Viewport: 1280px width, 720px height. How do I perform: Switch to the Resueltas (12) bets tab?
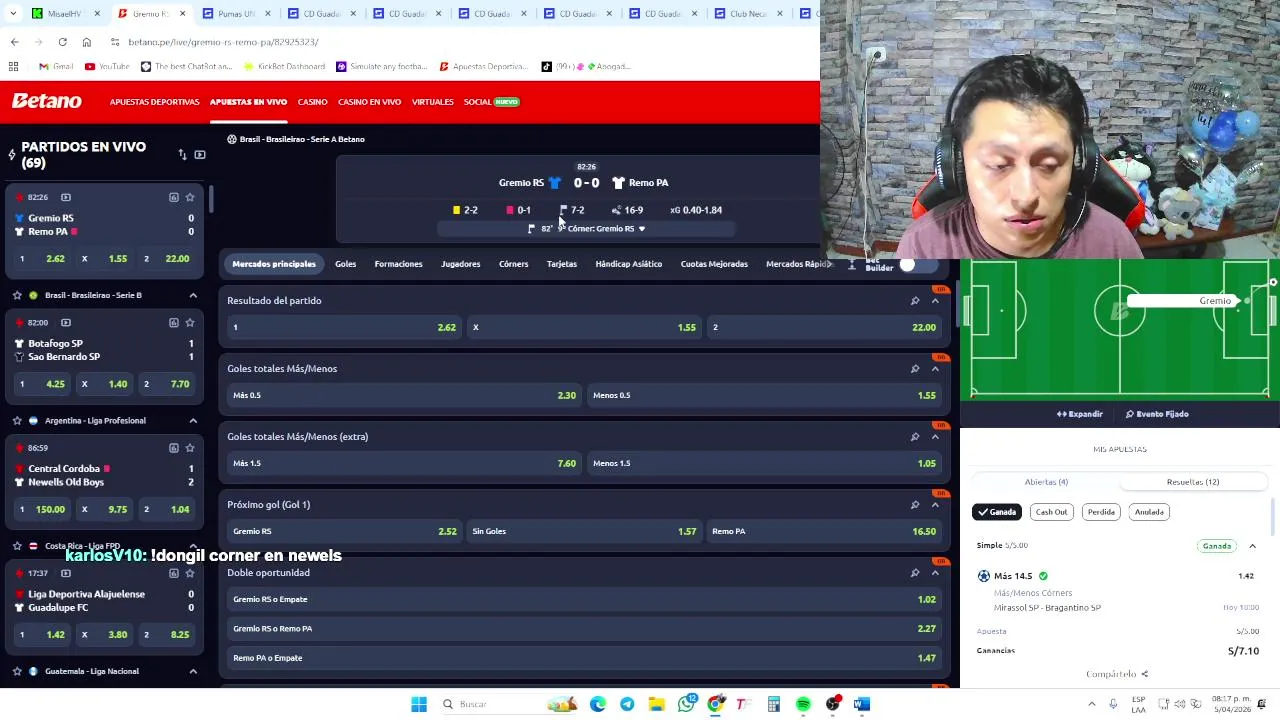pos(1193,482)
